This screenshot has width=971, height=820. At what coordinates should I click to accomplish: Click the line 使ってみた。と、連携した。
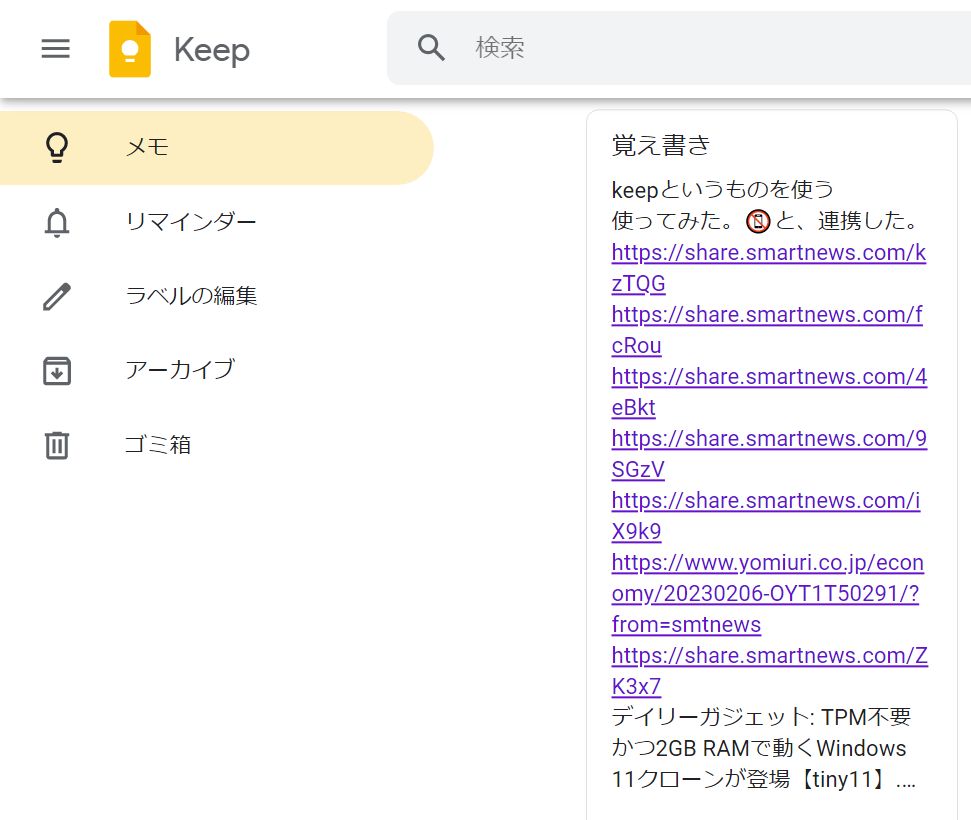click(x=765, y=221)
